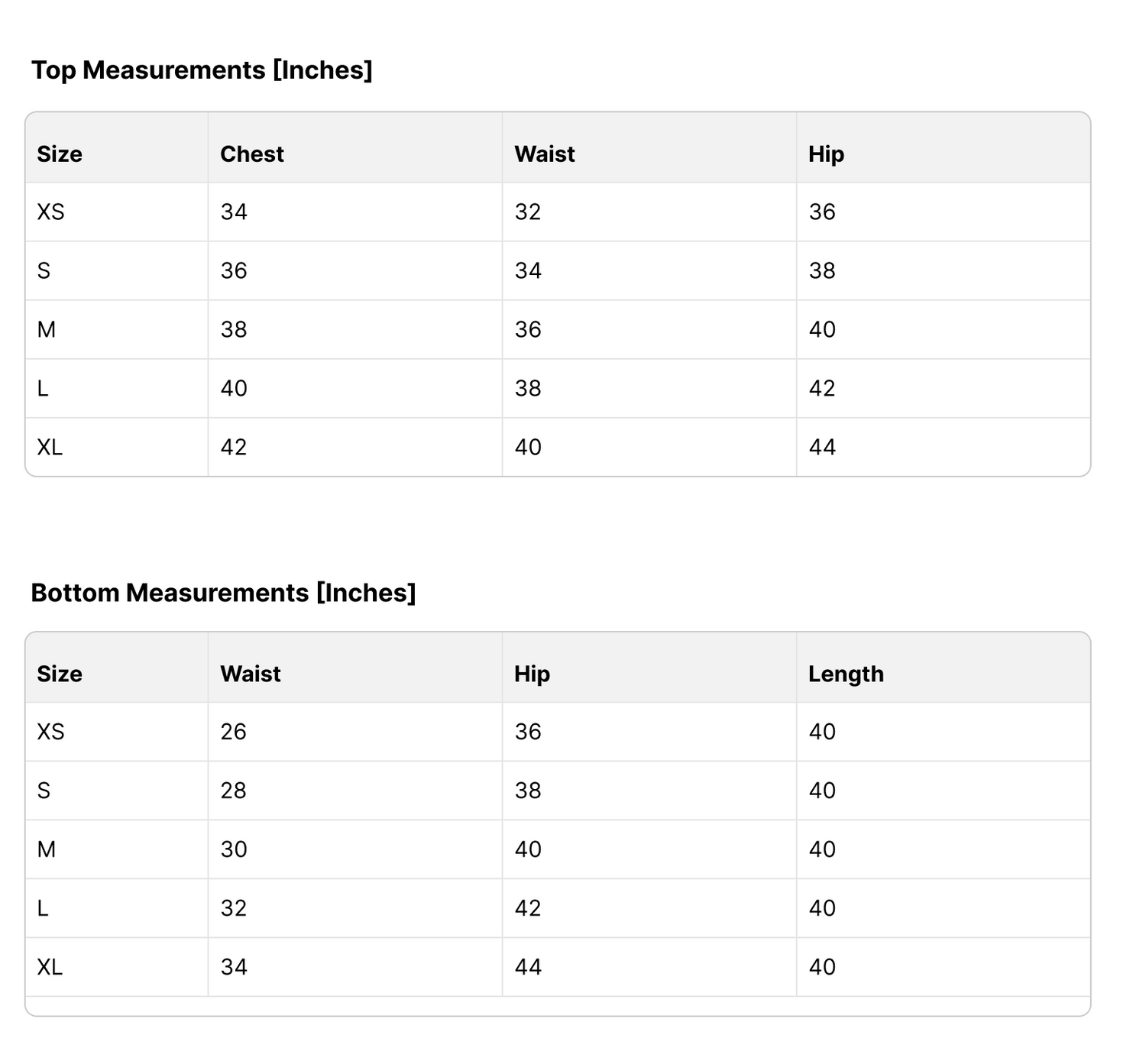
Task: Click the M size label in the top table
Action: (x=46, y=330)
